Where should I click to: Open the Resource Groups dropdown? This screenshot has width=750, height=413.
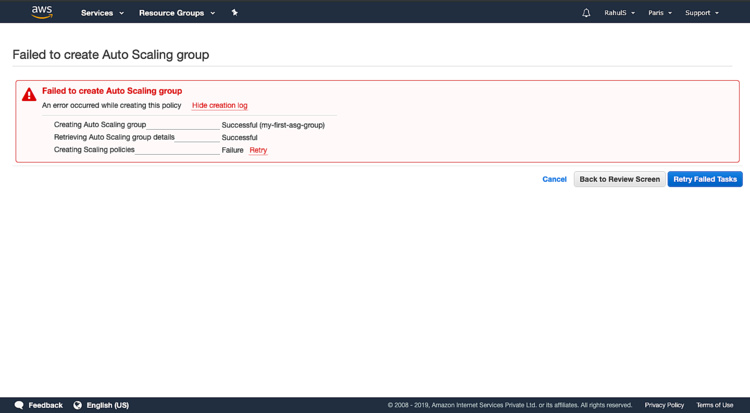point(176,13)
